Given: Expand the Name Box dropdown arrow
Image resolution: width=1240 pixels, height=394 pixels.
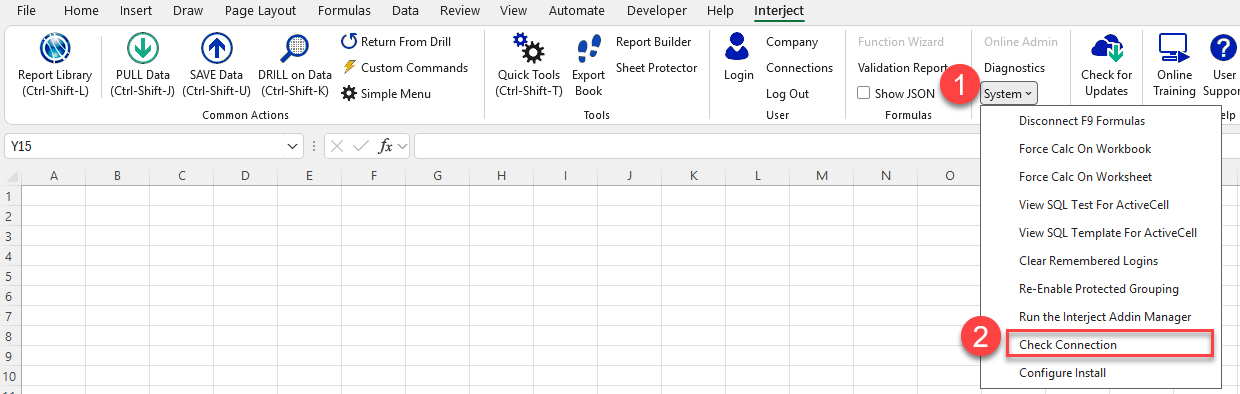Looking at the screenshot, I should (x=293, y=146).
